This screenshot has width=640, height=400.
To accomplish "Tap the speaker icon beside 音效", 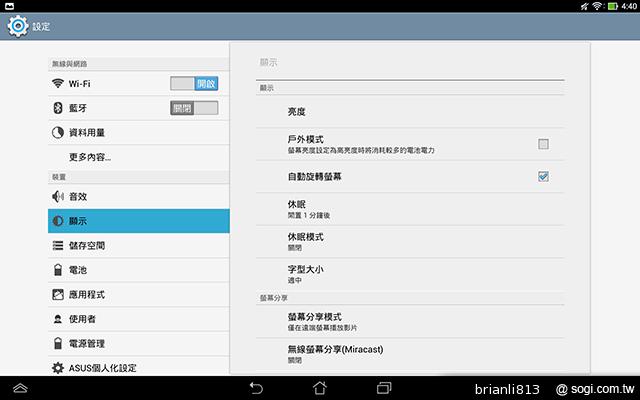I will pos(58,196).
